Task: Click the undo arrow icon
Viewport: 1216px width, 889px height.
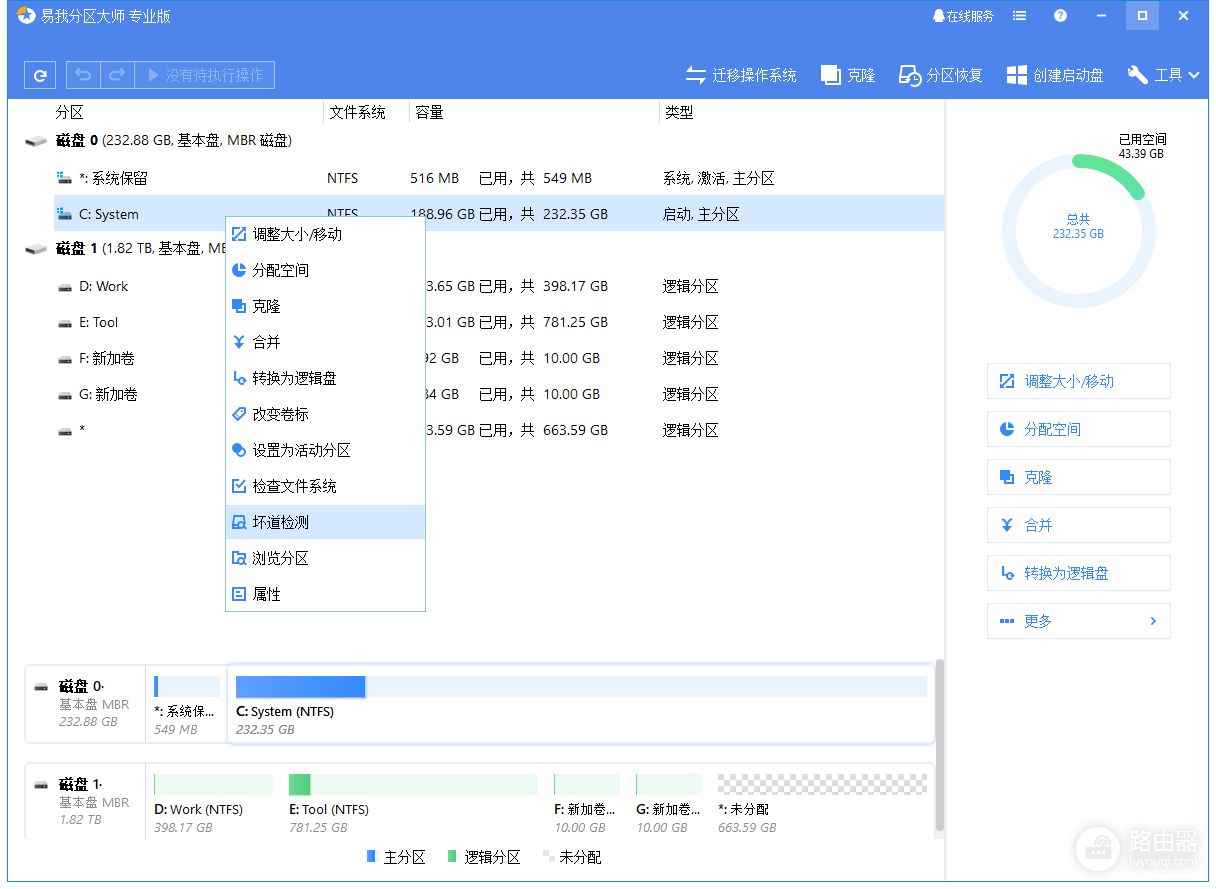Action: pyautogui.click(x=83, y=75)
